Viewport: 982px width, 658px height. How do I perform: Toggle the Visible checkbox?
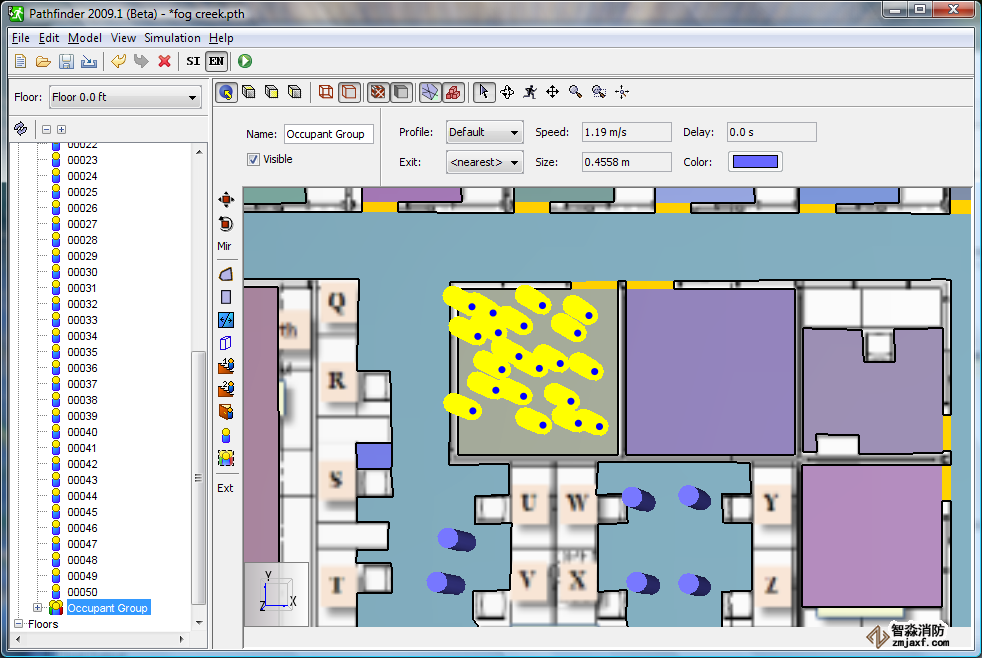(254, 159)
